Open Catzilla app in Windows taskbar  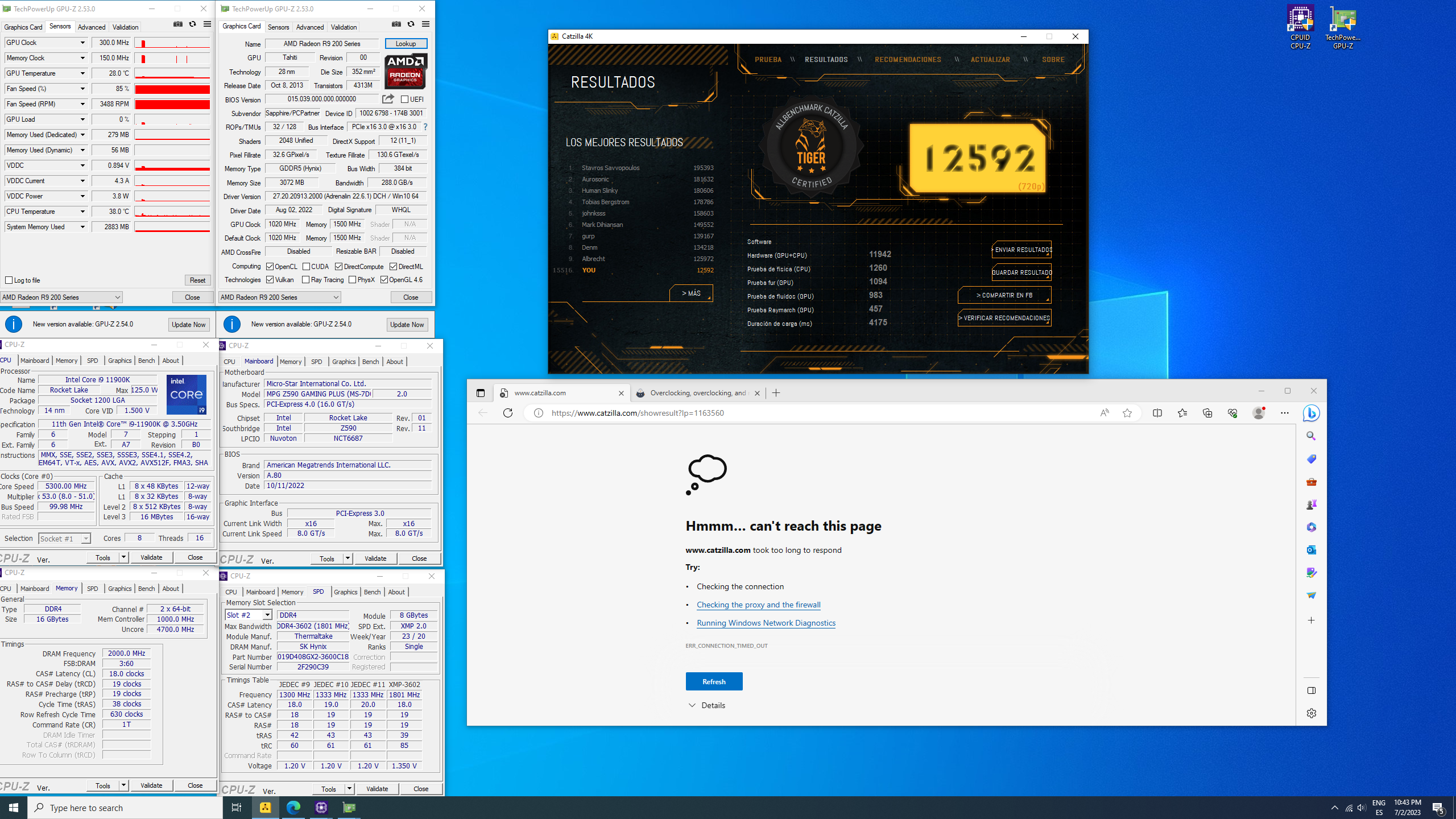(x=266, y=808)
